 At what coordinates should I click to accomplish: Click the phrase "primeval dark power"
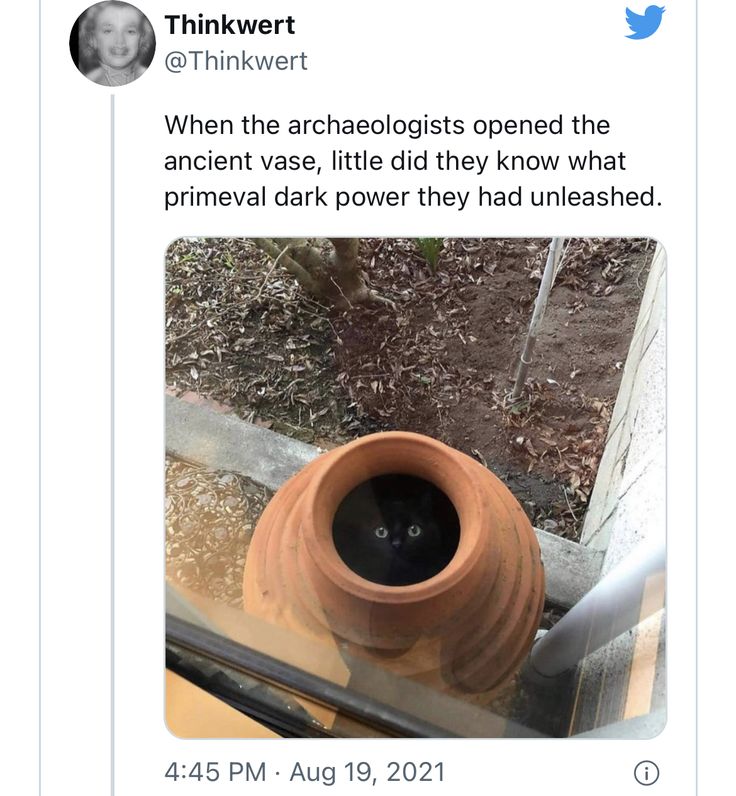point(286,198)
